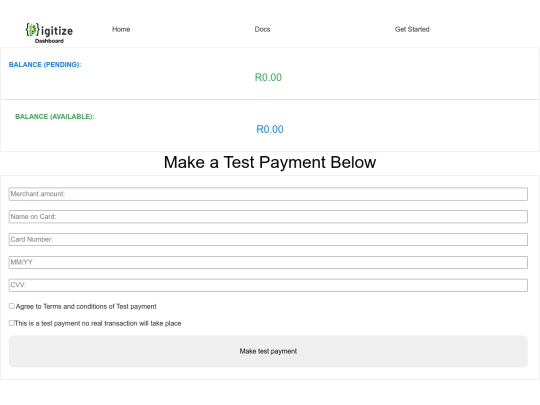Focus the Merchant amount input field
This screenshot has width=540, height=405.
(x=268, y=194)
